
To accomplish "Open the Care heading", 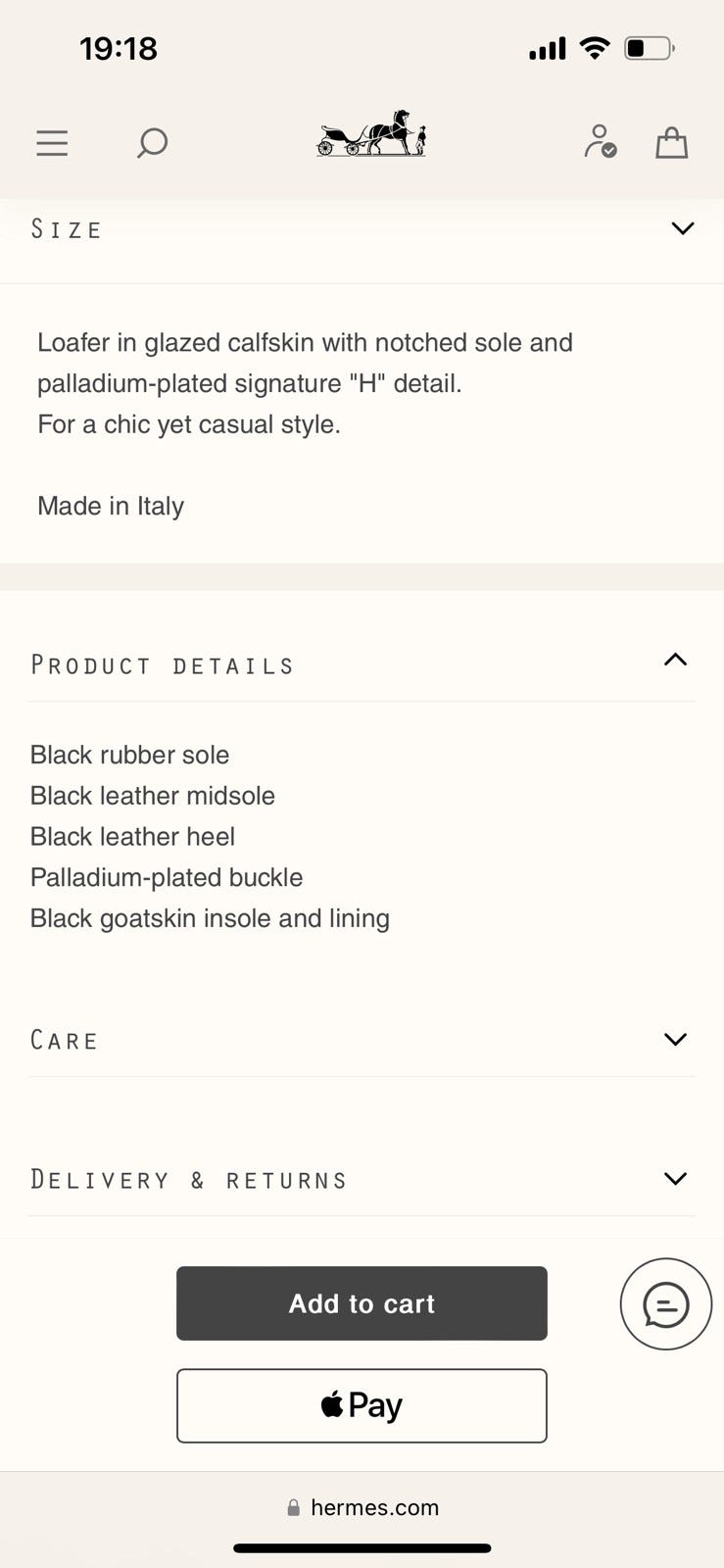I will coord(65,1040).
